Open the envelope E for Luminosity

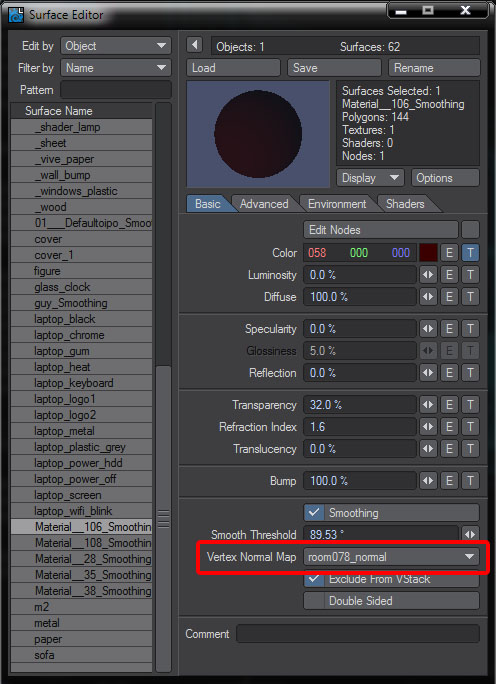pyautogui.click(x=449, y=275)
